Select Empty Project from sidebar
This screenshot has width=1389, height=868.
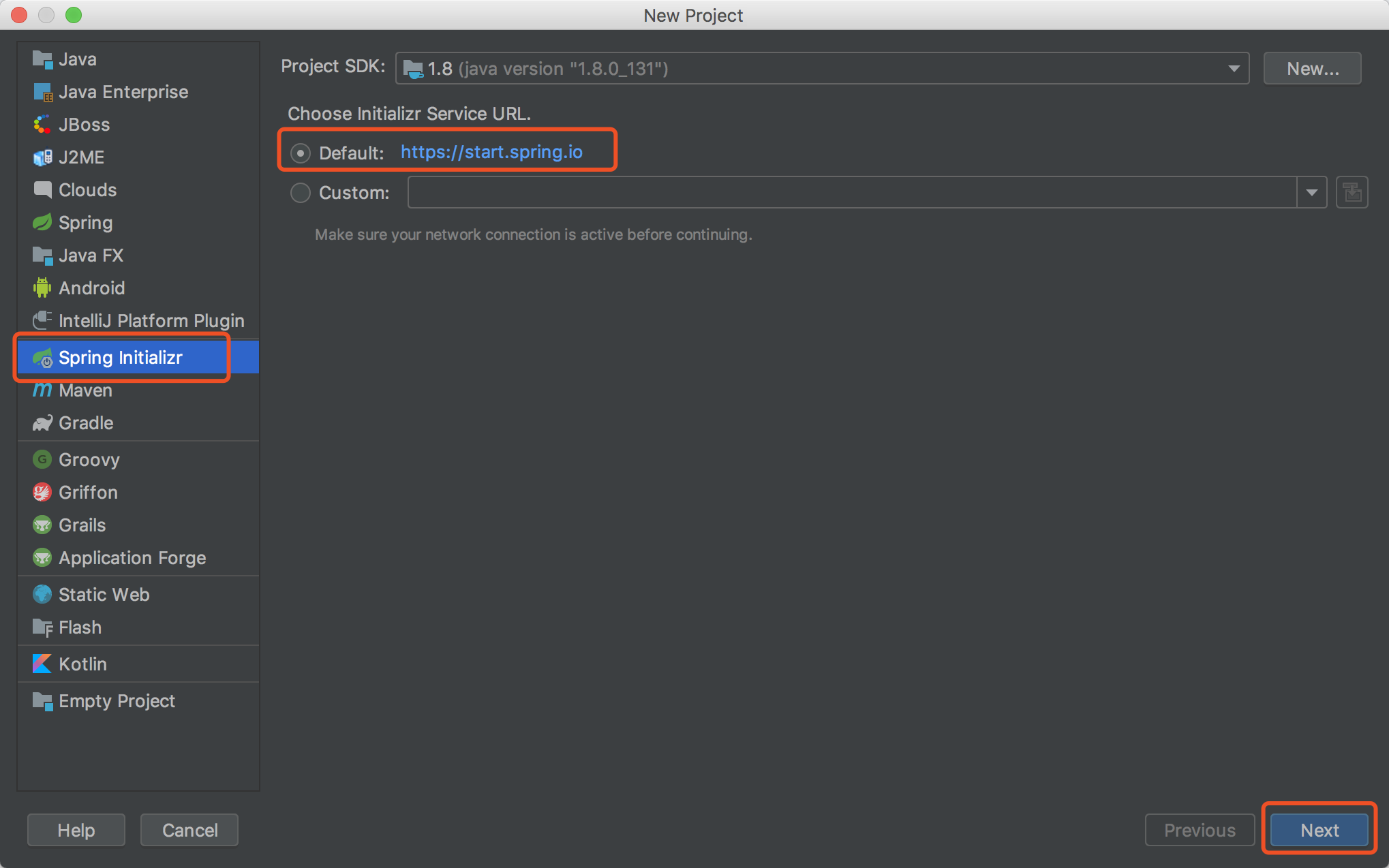pyautogui.click(x=116, y=700)
